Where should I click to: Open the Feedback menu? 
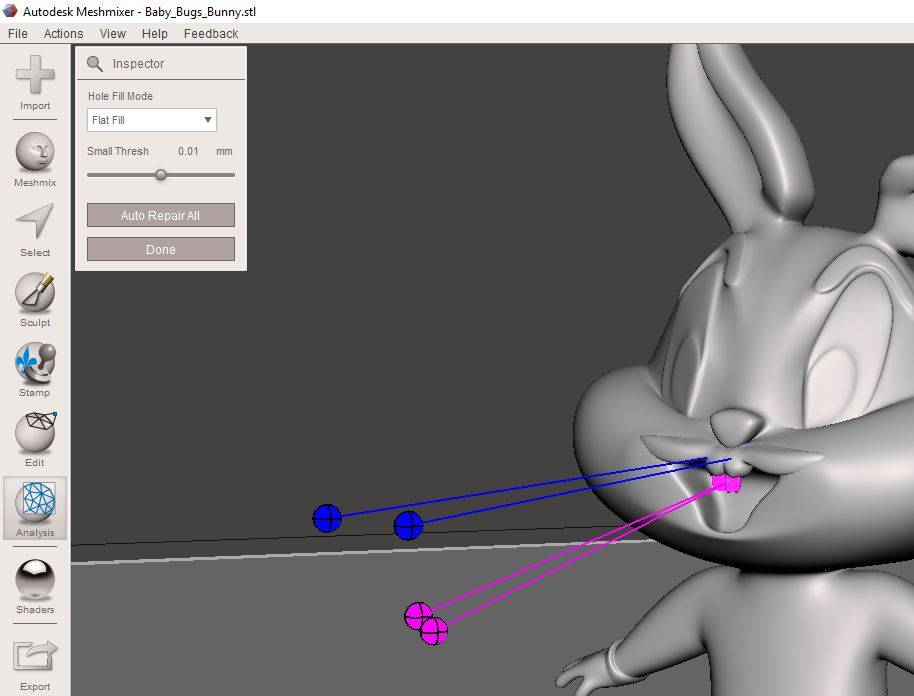coord(211,34)
